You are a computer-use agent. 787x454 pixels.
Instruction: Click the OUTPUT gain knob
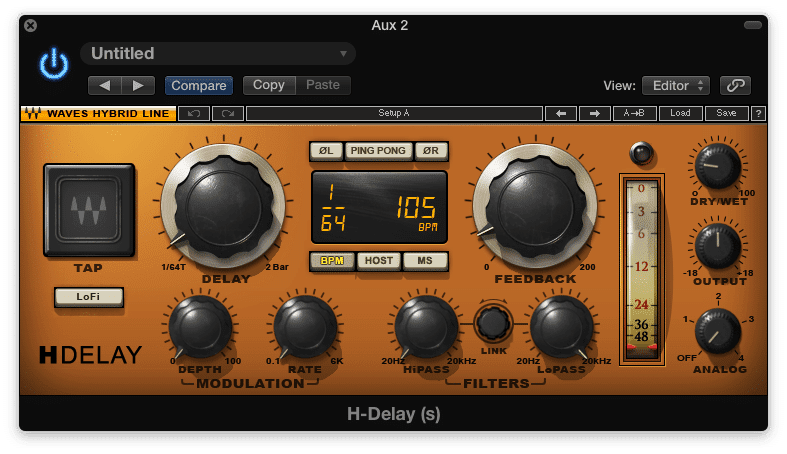pyautogui.click(x=718, y=246)
